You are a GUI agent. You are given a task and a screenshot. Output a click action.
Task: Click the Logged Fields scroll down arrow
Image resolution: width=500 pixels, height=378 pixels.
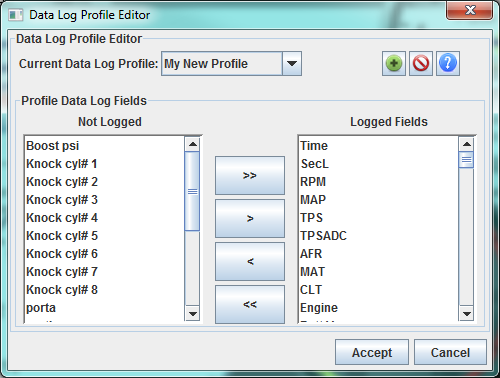tap(466, 313)
